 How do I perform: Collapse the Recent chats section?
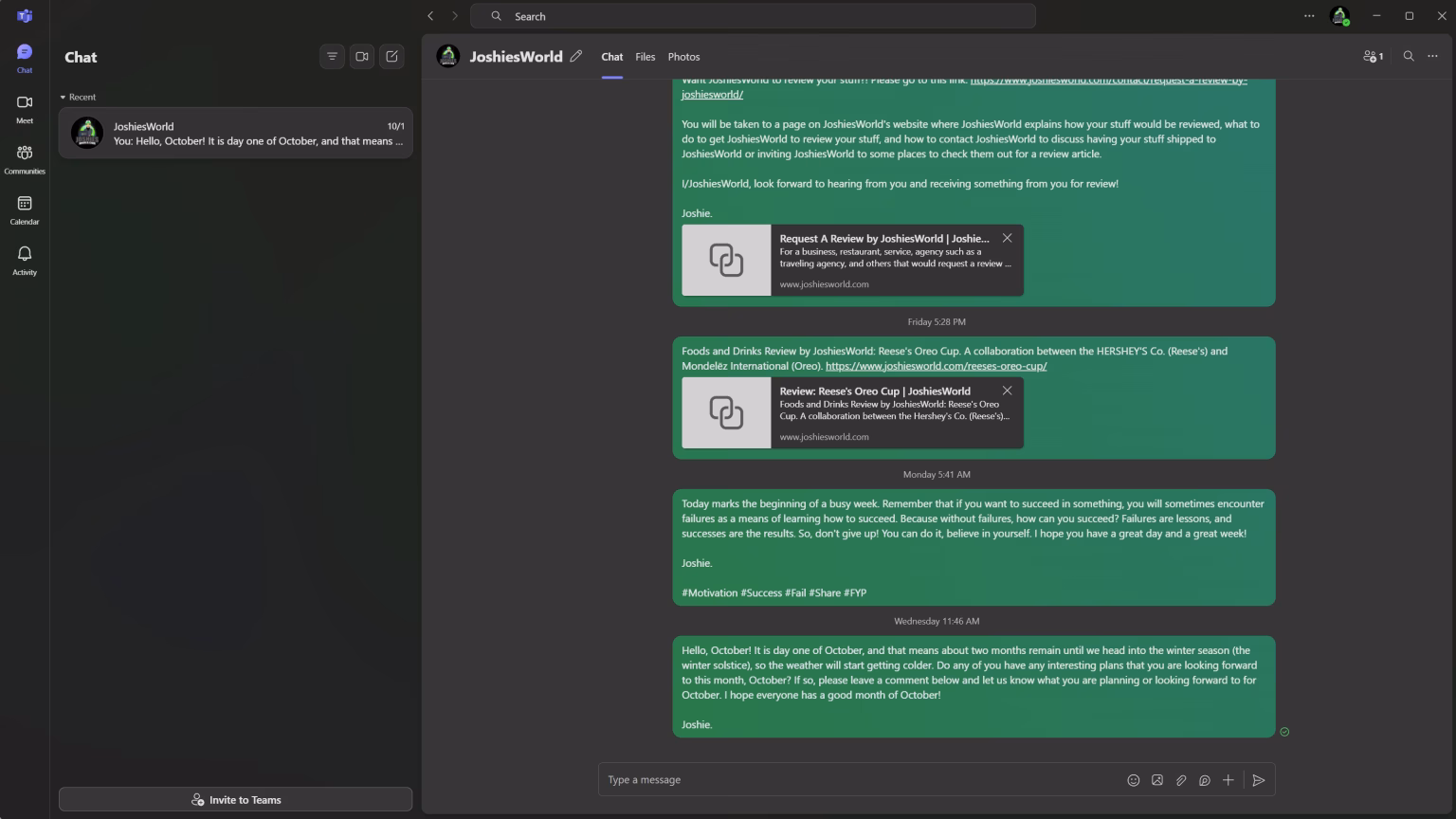[63, 98]
